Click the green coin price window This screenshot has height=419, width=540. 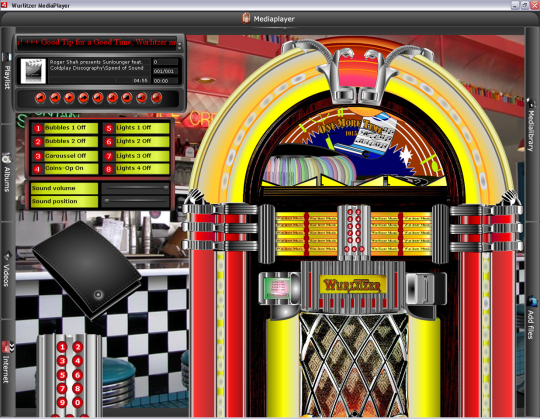coord(278,289)
